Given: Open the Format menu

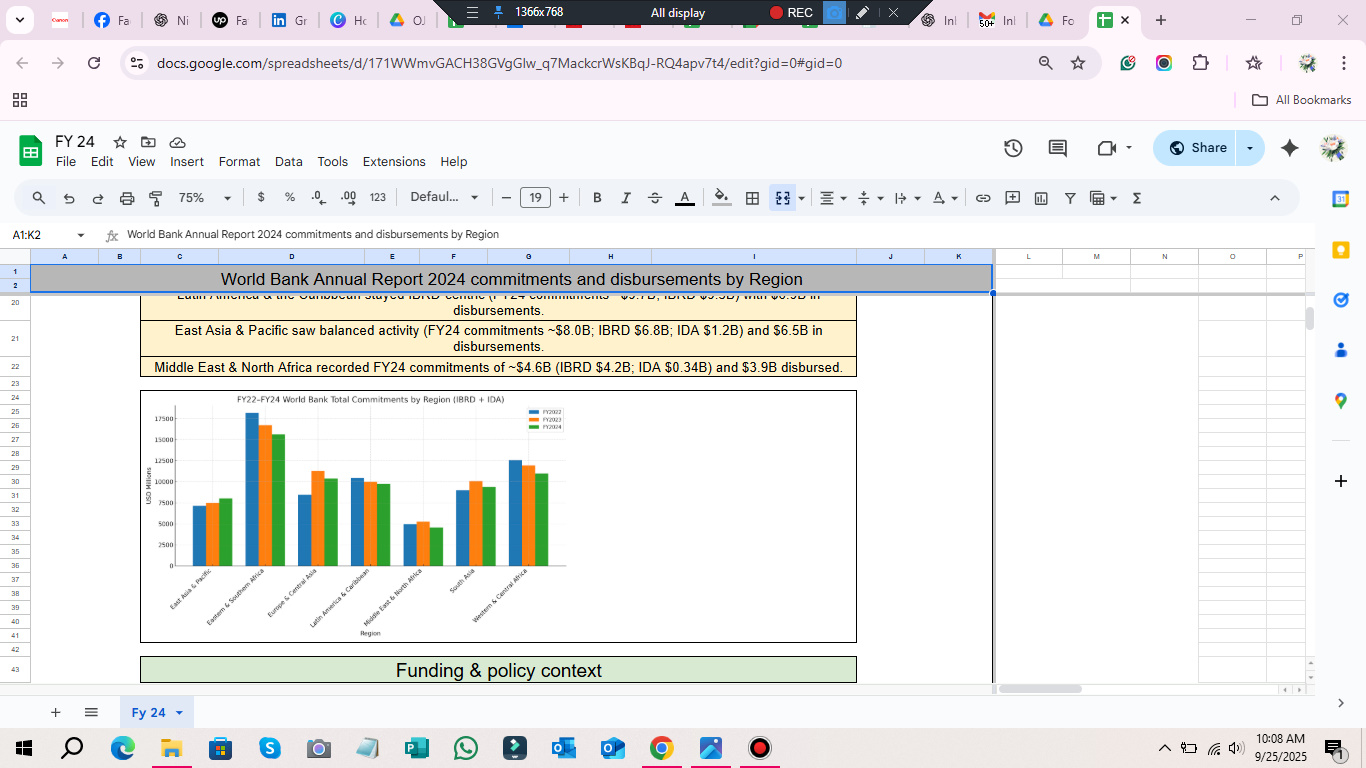Looking at the screenshot, I should (x=239, y=162).
